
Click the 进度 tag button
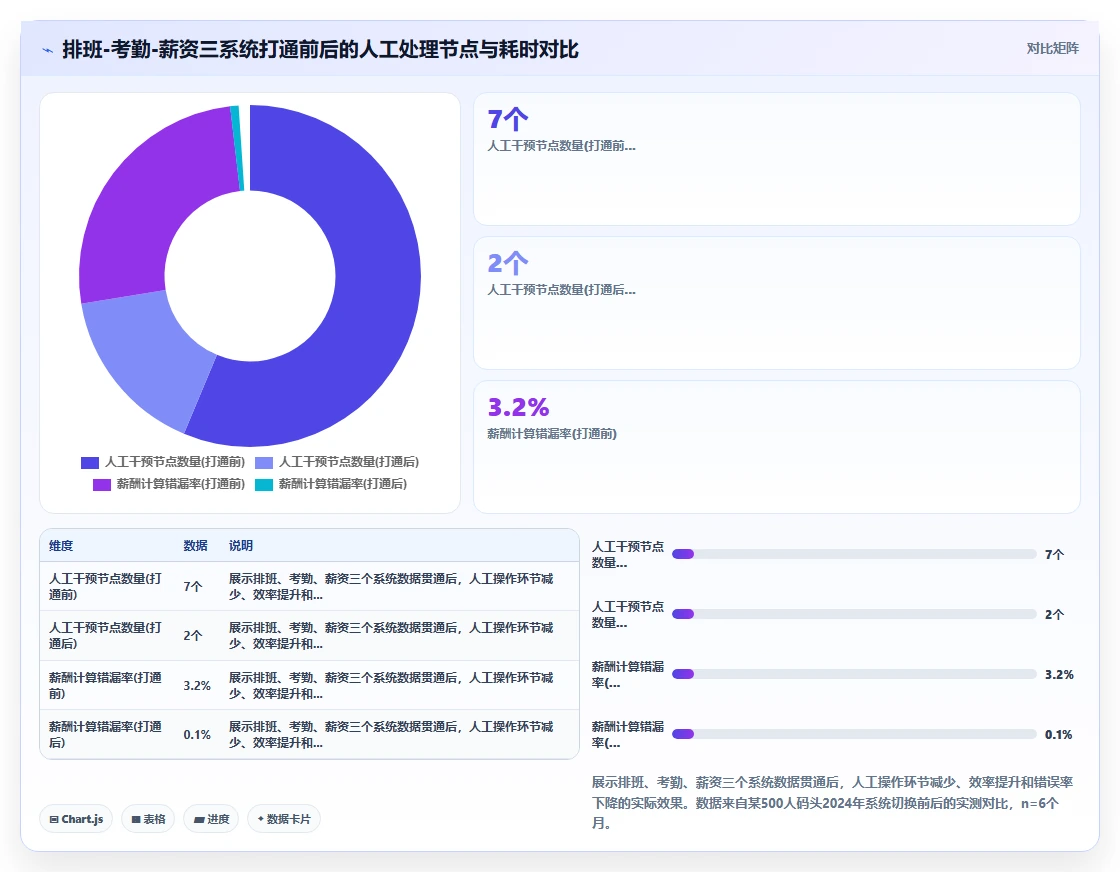pyautogui.click(x=211, y=819)
